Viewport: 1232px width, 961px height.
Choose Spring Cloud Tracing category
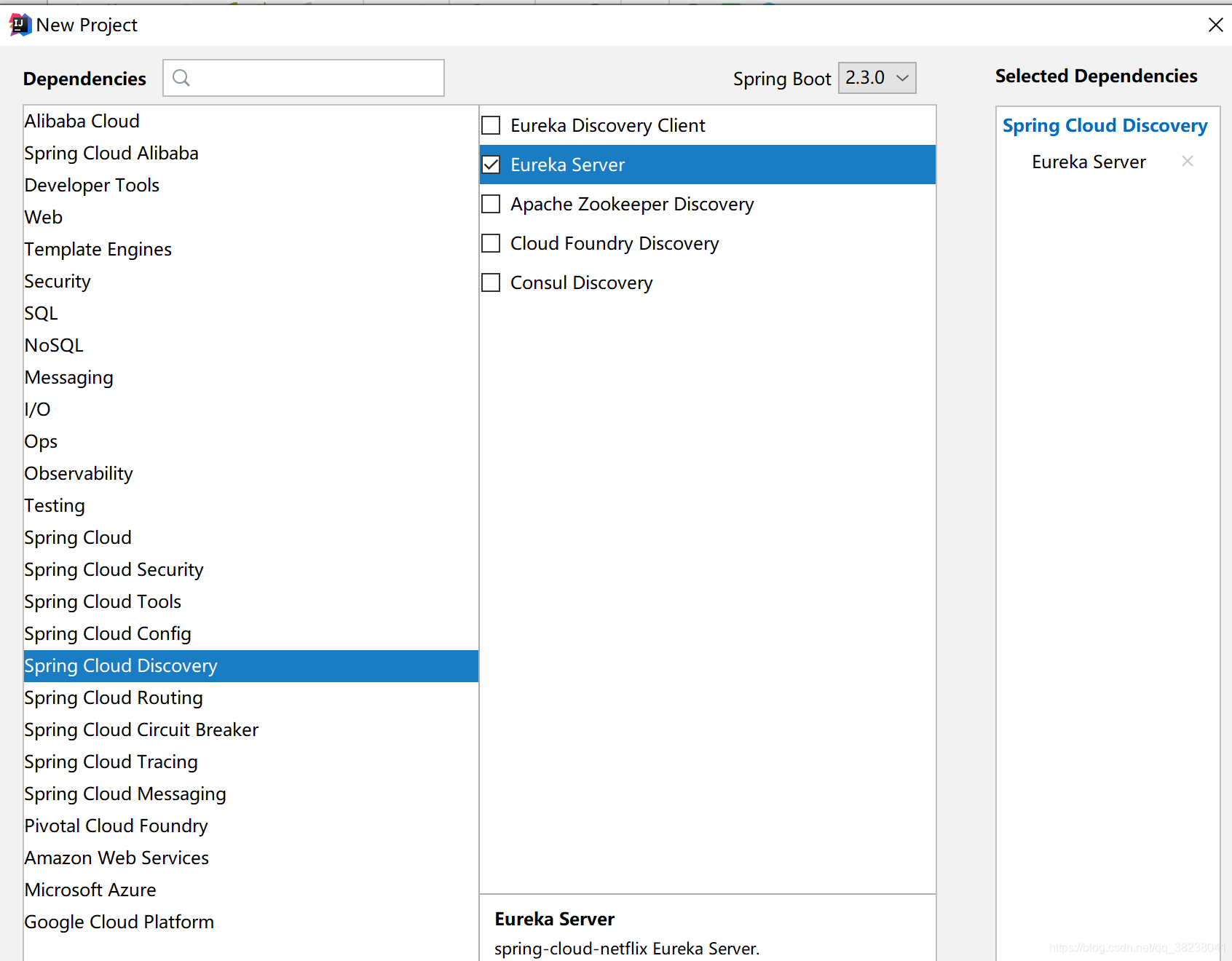click(250, 762)
